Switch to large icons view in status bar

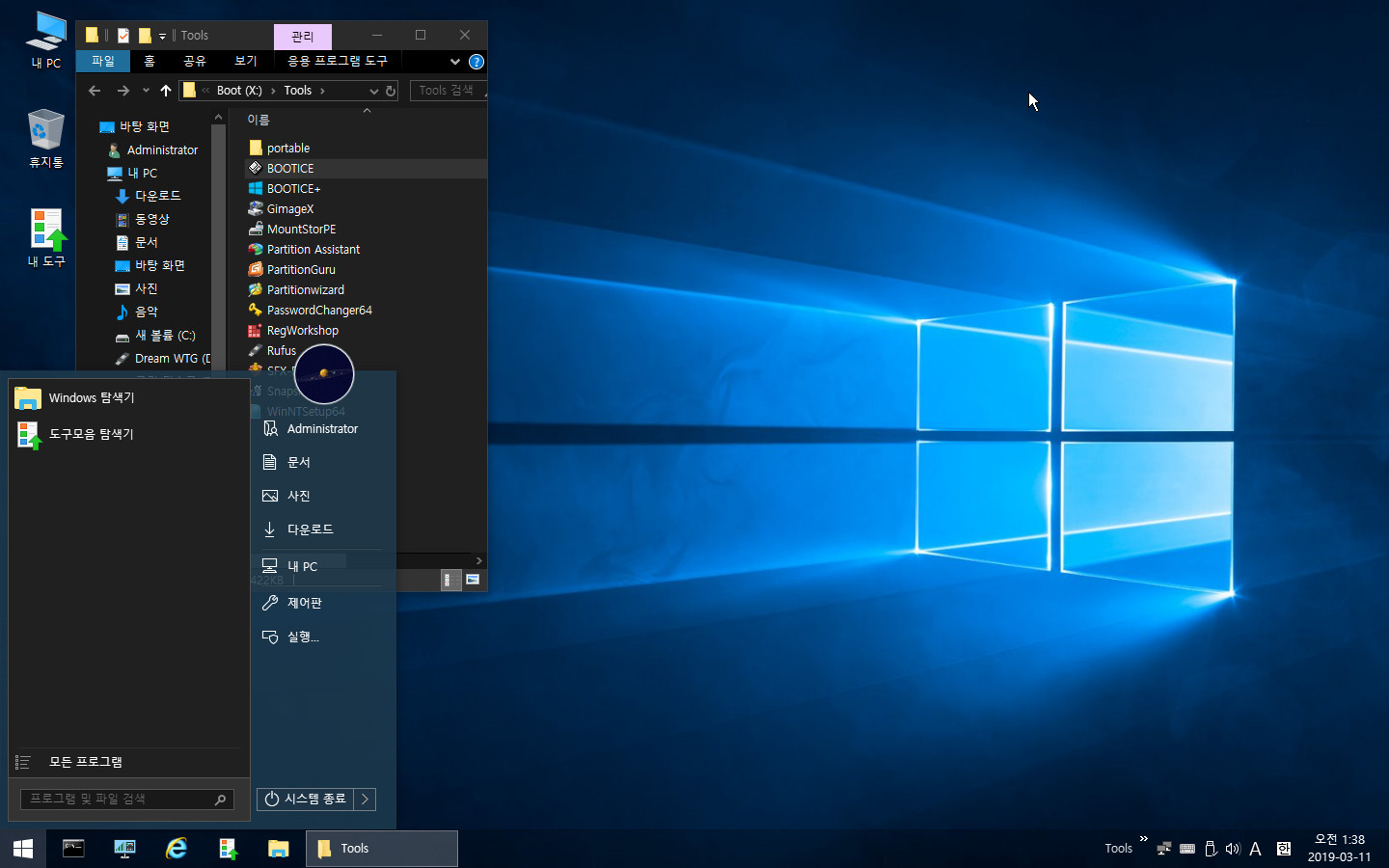point(473,580)
